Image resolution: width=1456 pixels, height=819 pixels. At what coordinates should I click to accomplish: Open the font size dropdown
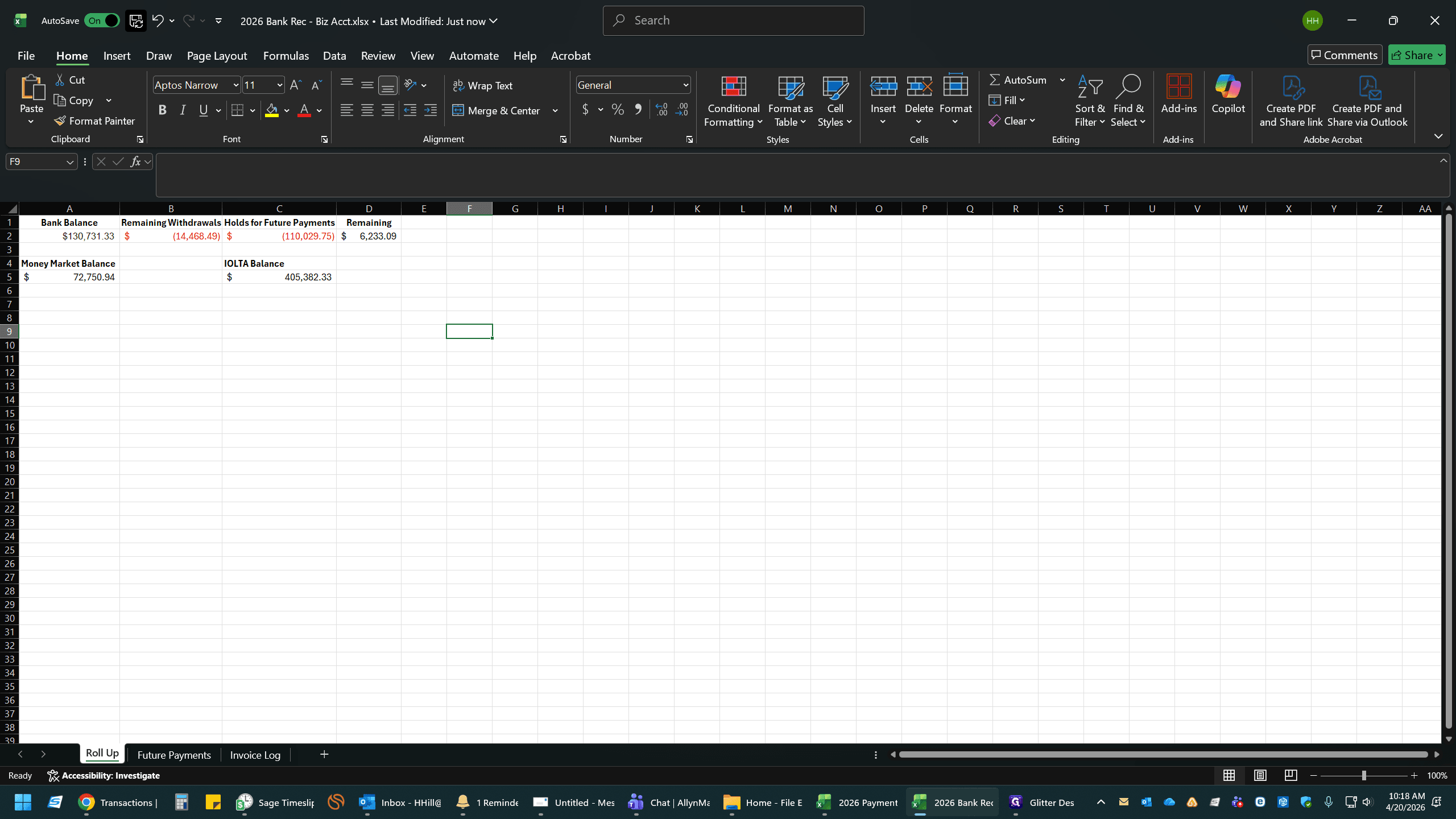[280, 85]
